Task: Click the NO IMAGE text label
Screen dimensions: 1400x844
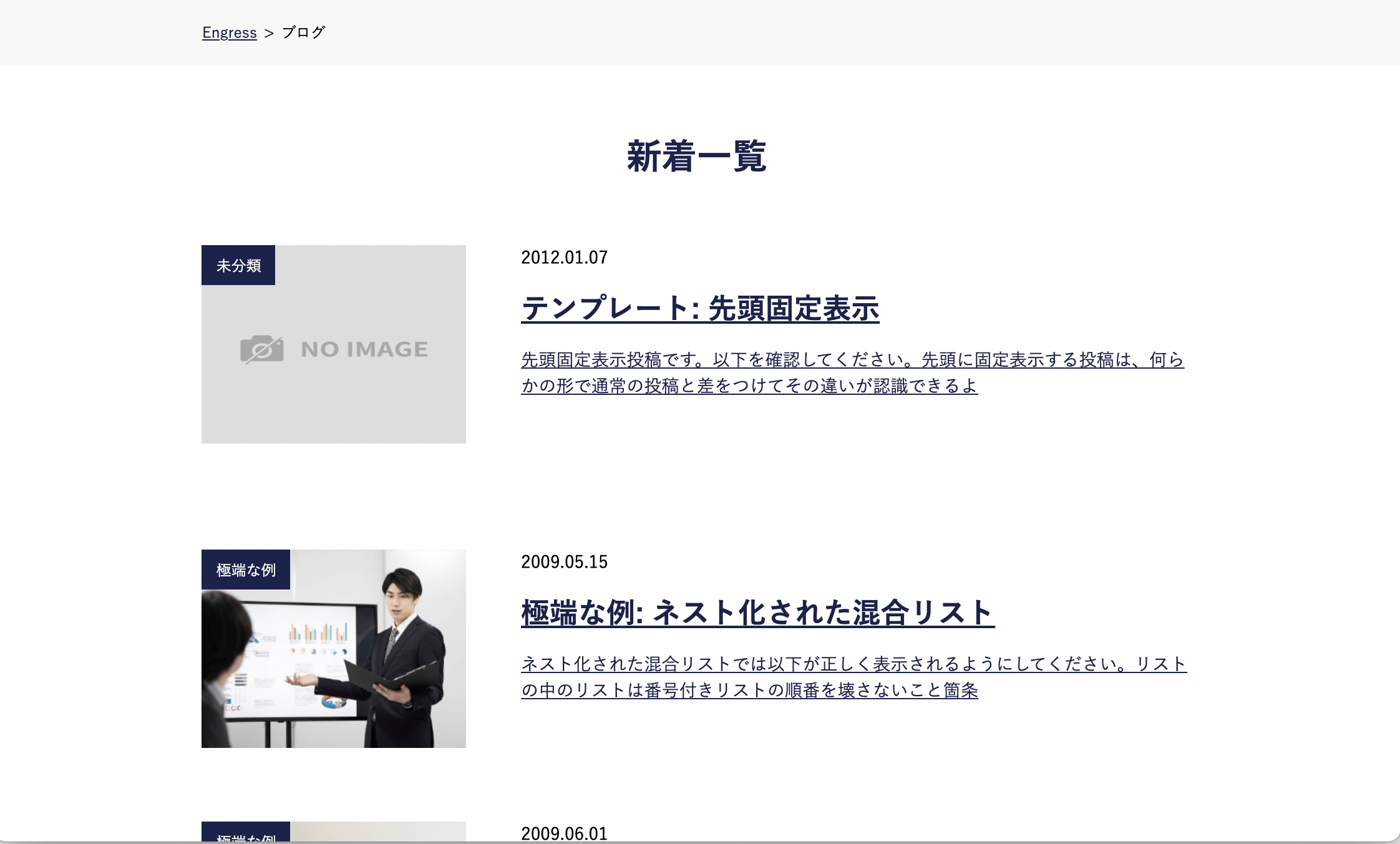Action: point(364,349)
